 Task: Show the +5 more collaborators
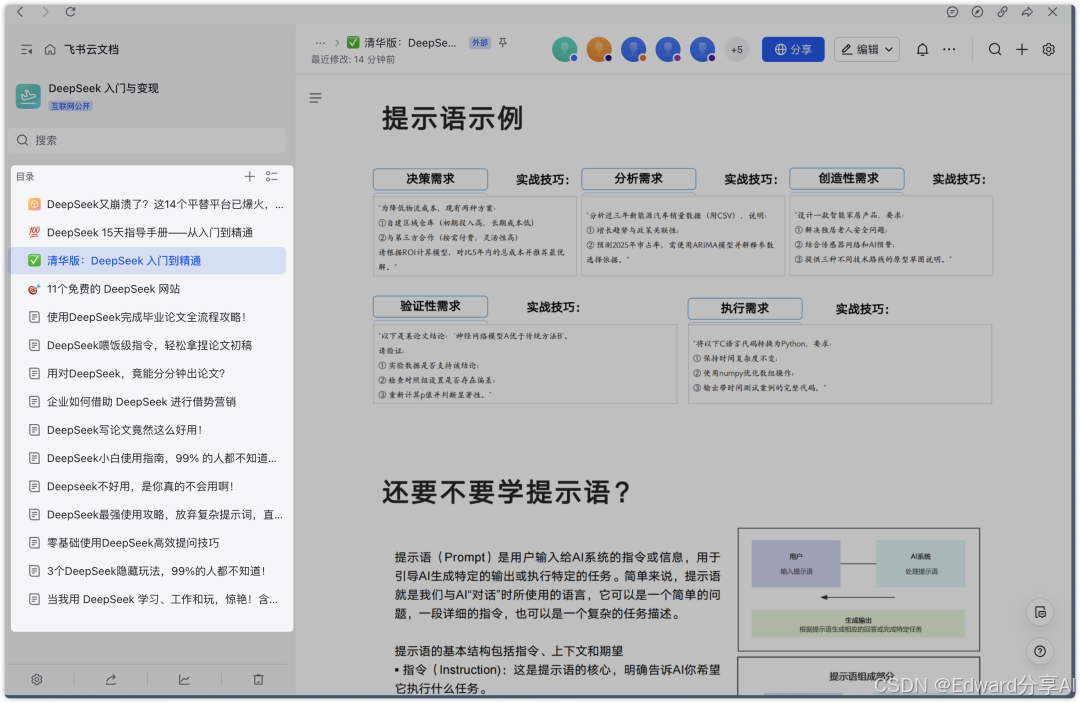click(x=737, y=50)
